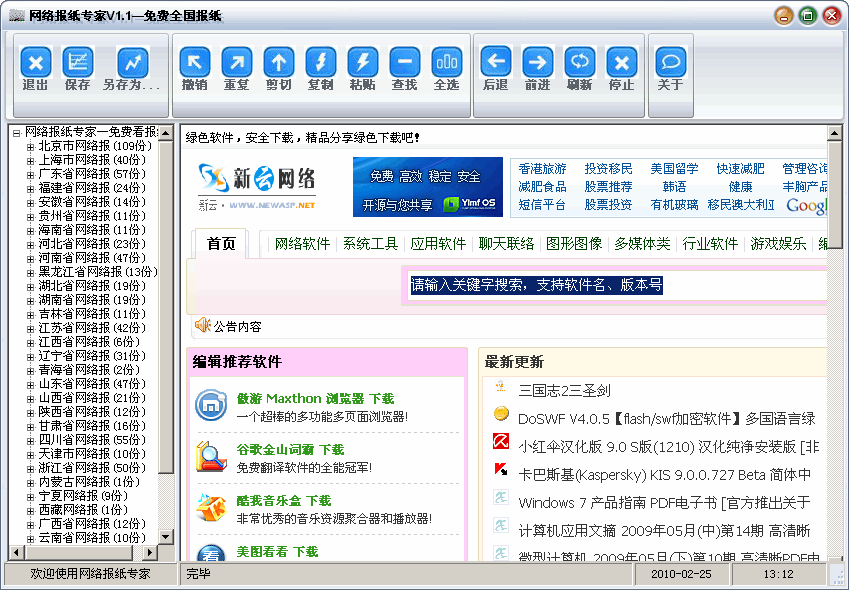Click the 新云网络 site logo

[257, 187]
